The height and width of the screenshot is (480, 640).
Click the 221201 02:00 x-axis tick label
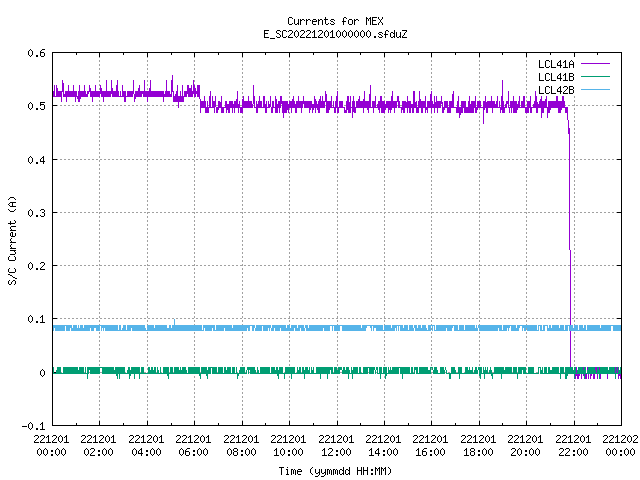[x=98, y=446]
